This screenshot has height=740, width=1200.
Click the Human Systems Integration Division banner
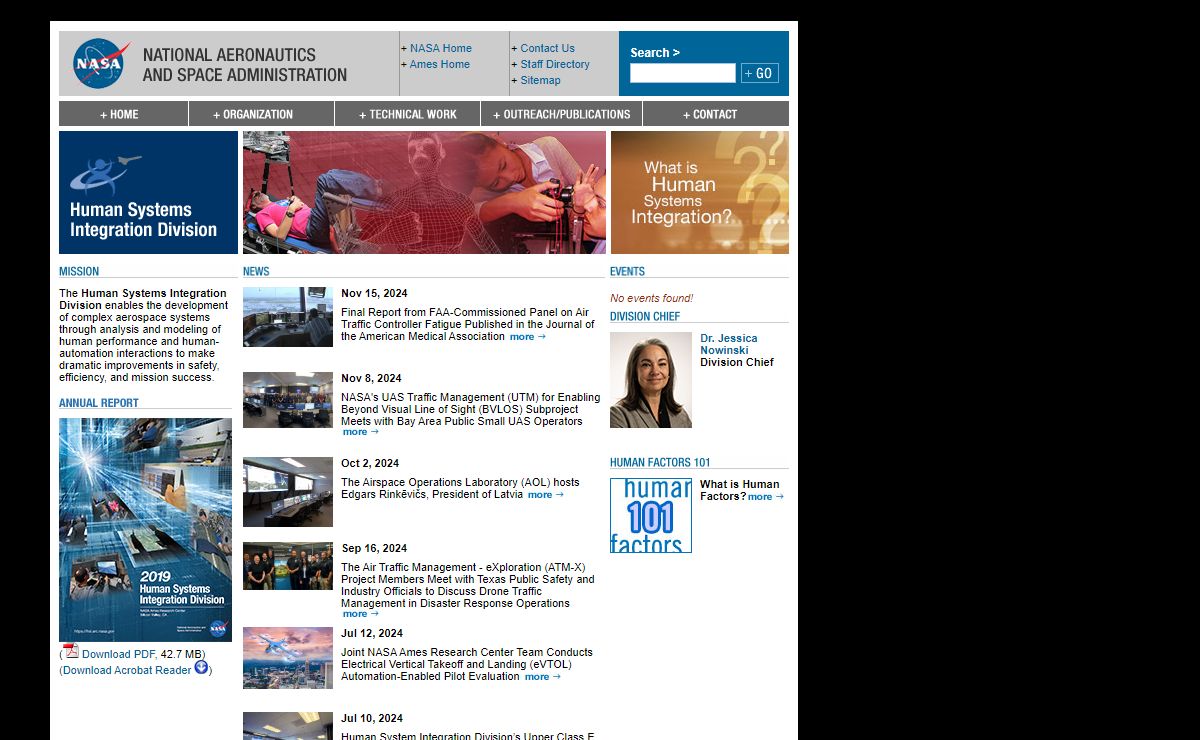[148, 192]
